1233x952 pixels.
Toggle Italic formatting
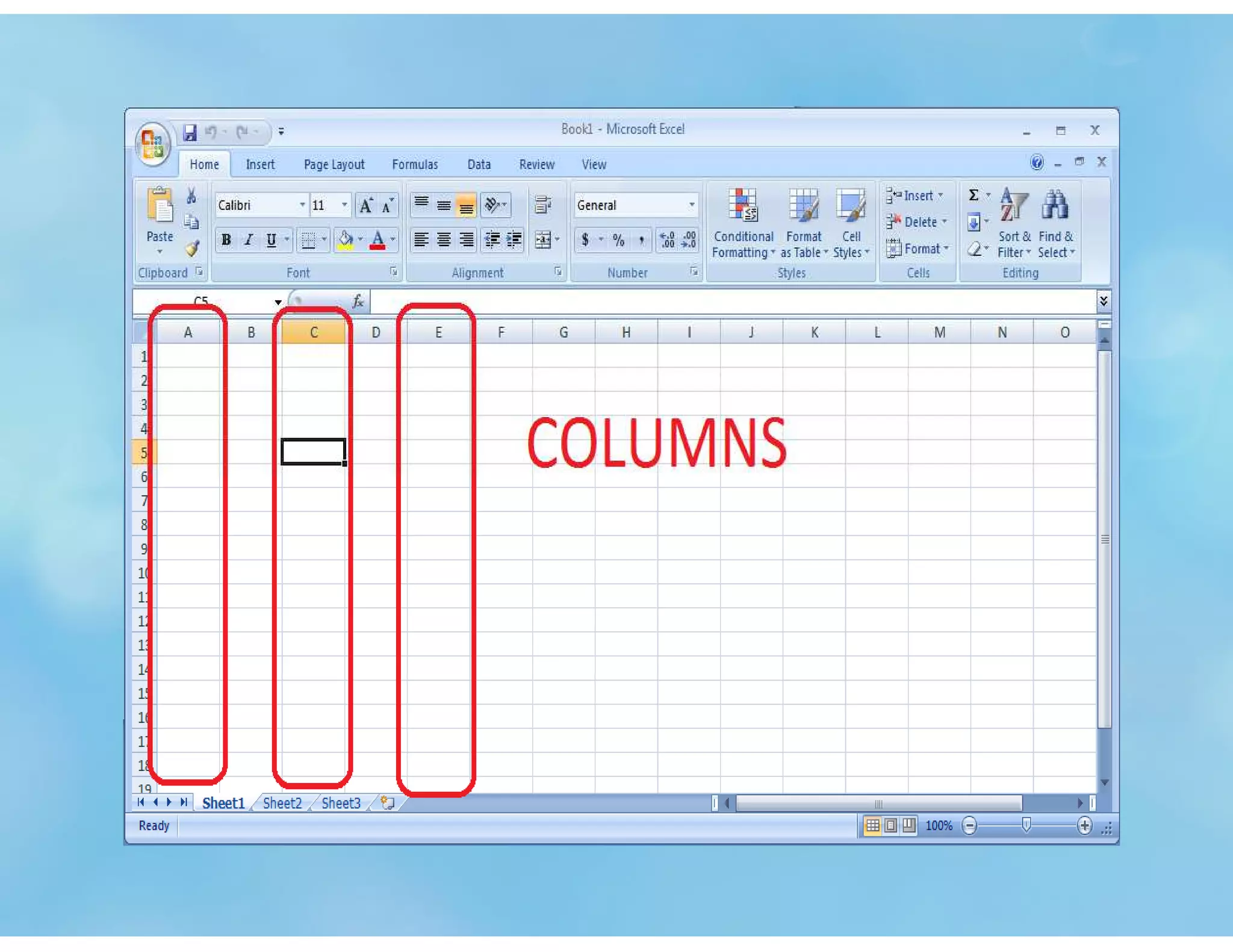tap(249, 240)
